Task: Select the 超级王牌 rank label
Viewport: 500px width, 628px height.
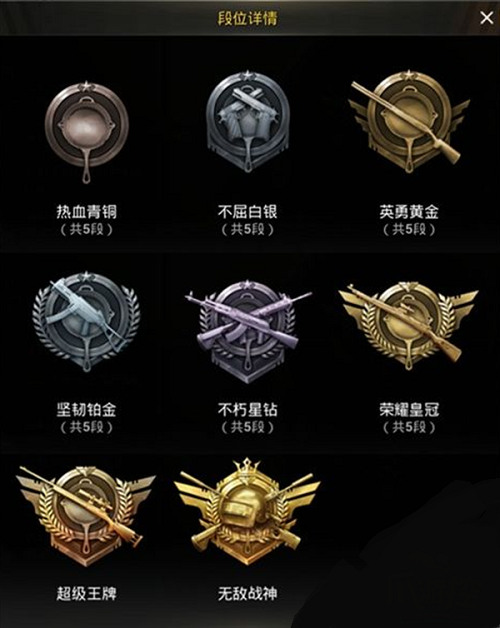Action: [87, 593]
